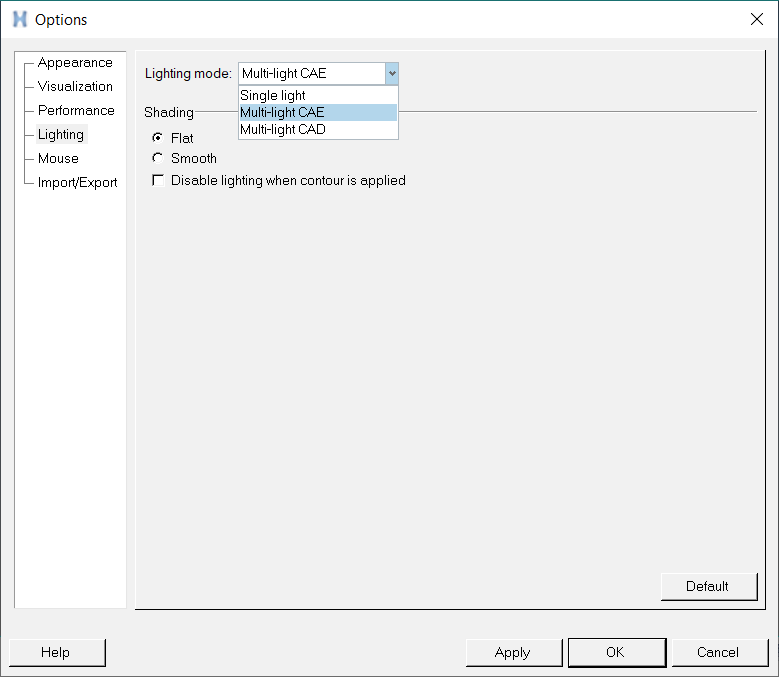
Task: Click the Lighting mode dropdown arrow
Action: point(392,74)
